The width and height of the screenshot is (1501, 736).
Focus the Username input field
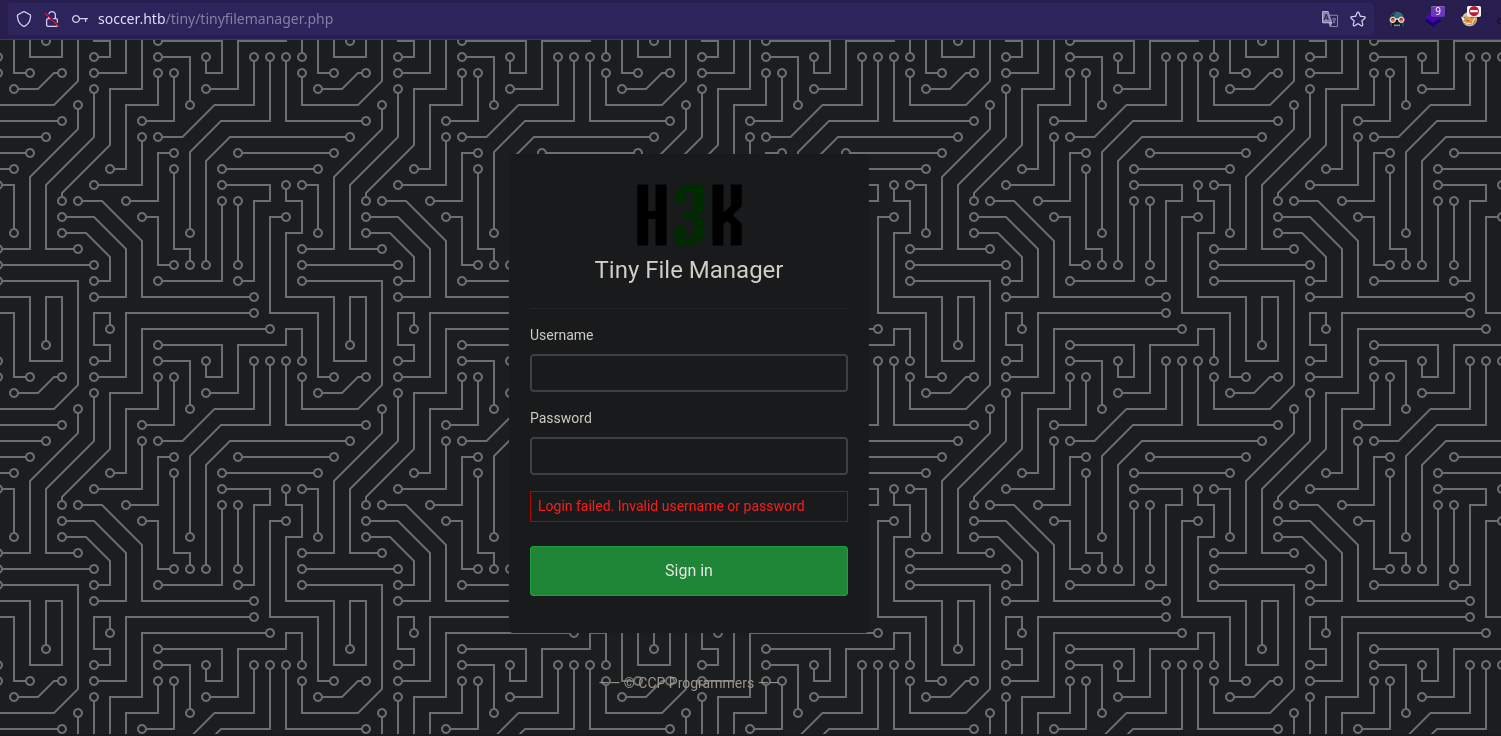(688, 373)
